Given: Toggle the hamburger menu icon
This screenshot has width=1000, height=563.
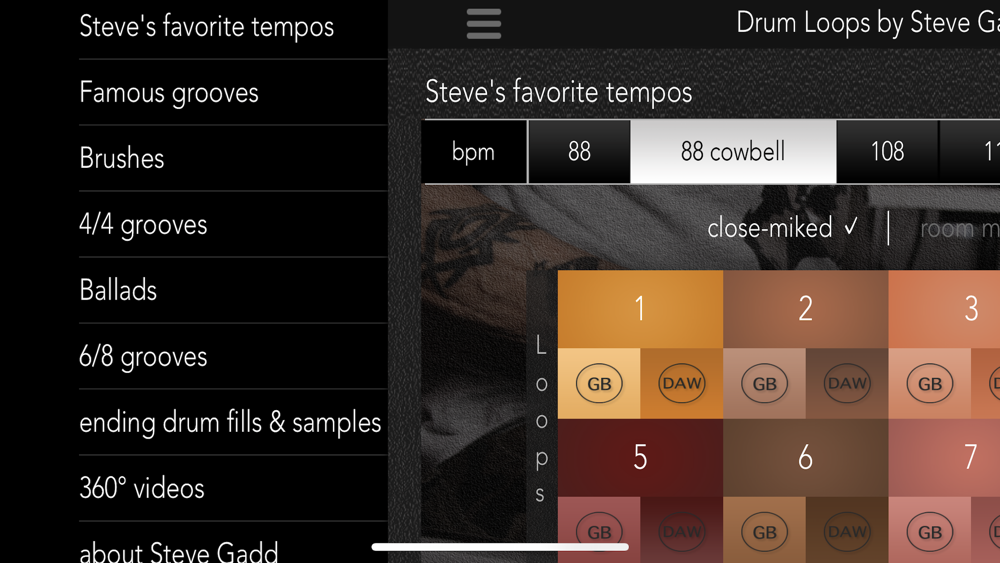Looking at the screenshot, I should click(483, 24).
